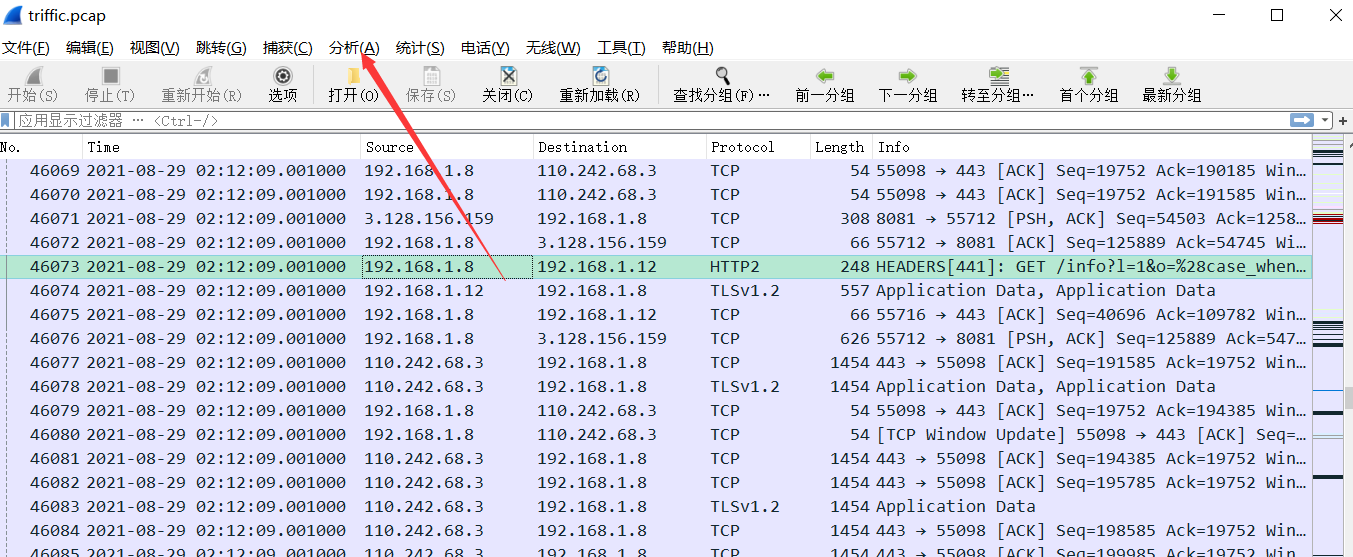Image resolution: width=1353 pixels, height=557 pixels.
Task: Click the plus button at filter bar end
Action: [1343, 120]
